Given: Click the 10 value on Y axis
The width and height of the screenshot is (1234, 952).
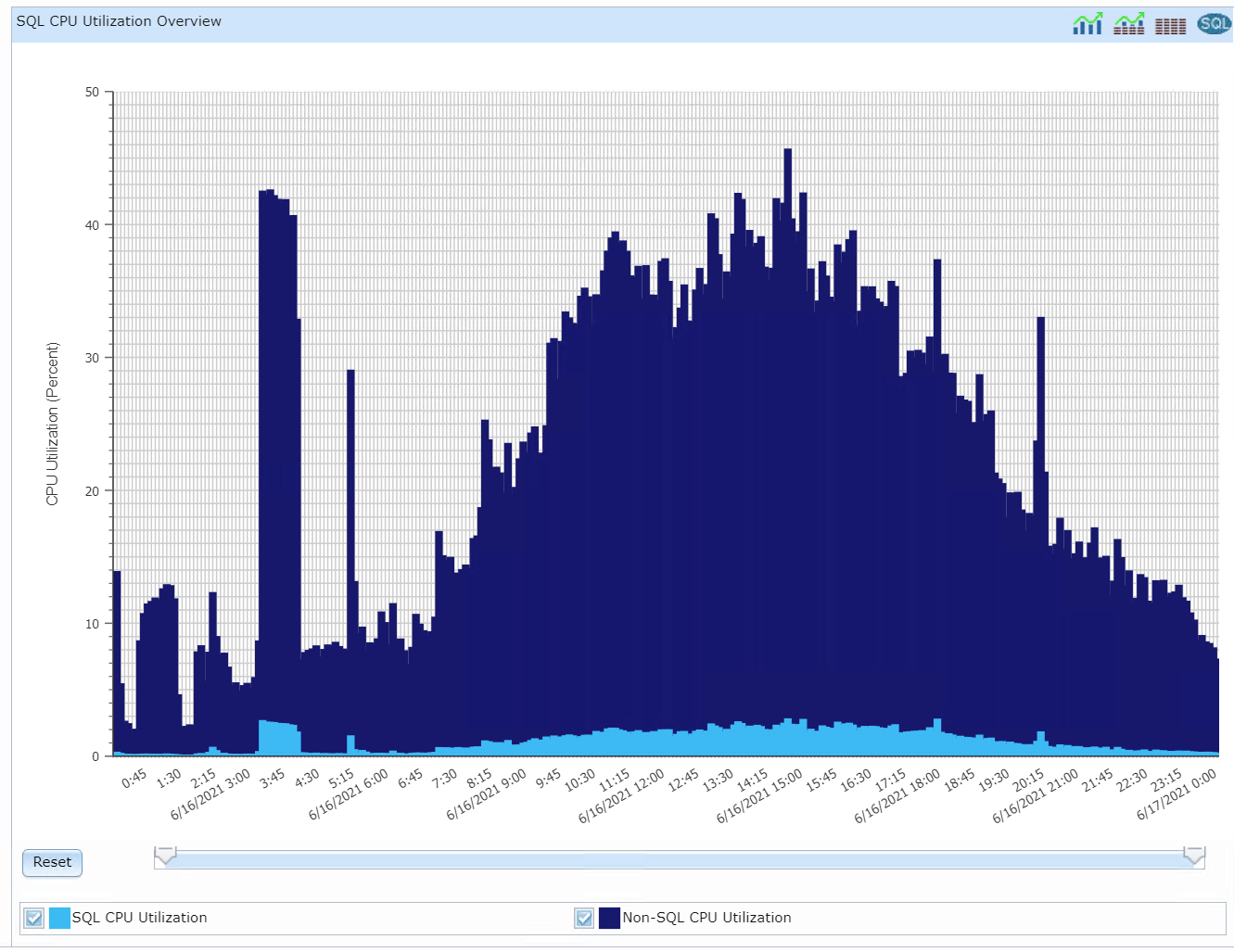Looking at the screenshot, I should click(x=92, y=624).
